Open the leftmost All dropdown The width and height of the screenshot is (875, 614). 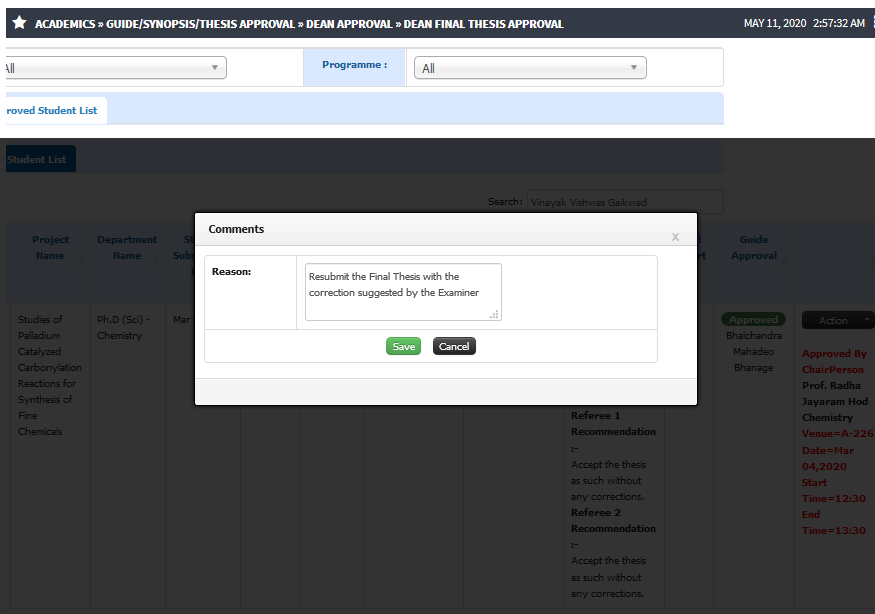114,68
